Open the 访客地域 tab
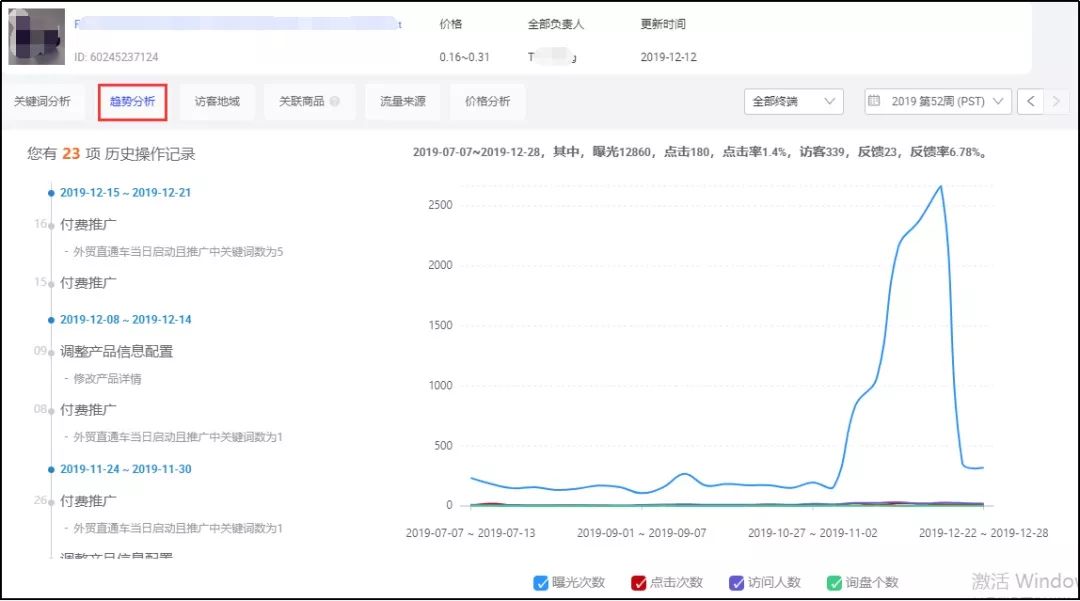The image size is (1080, 601). point(217,101)
